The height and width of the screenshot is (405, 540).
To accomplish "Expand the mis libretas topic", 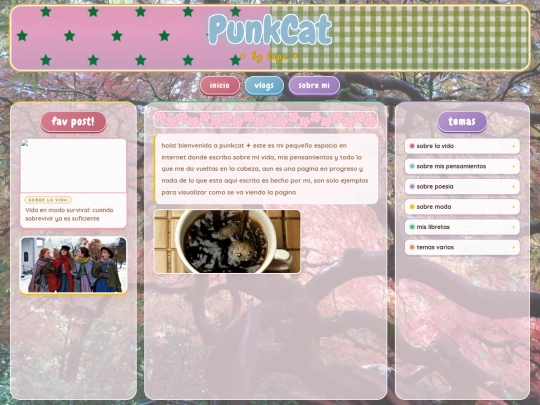I will coord(462,227).
